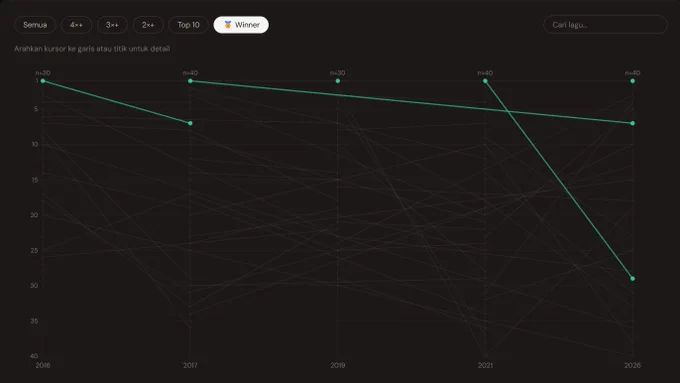Click the 2016 rank 1 green dot

point(43,81)
